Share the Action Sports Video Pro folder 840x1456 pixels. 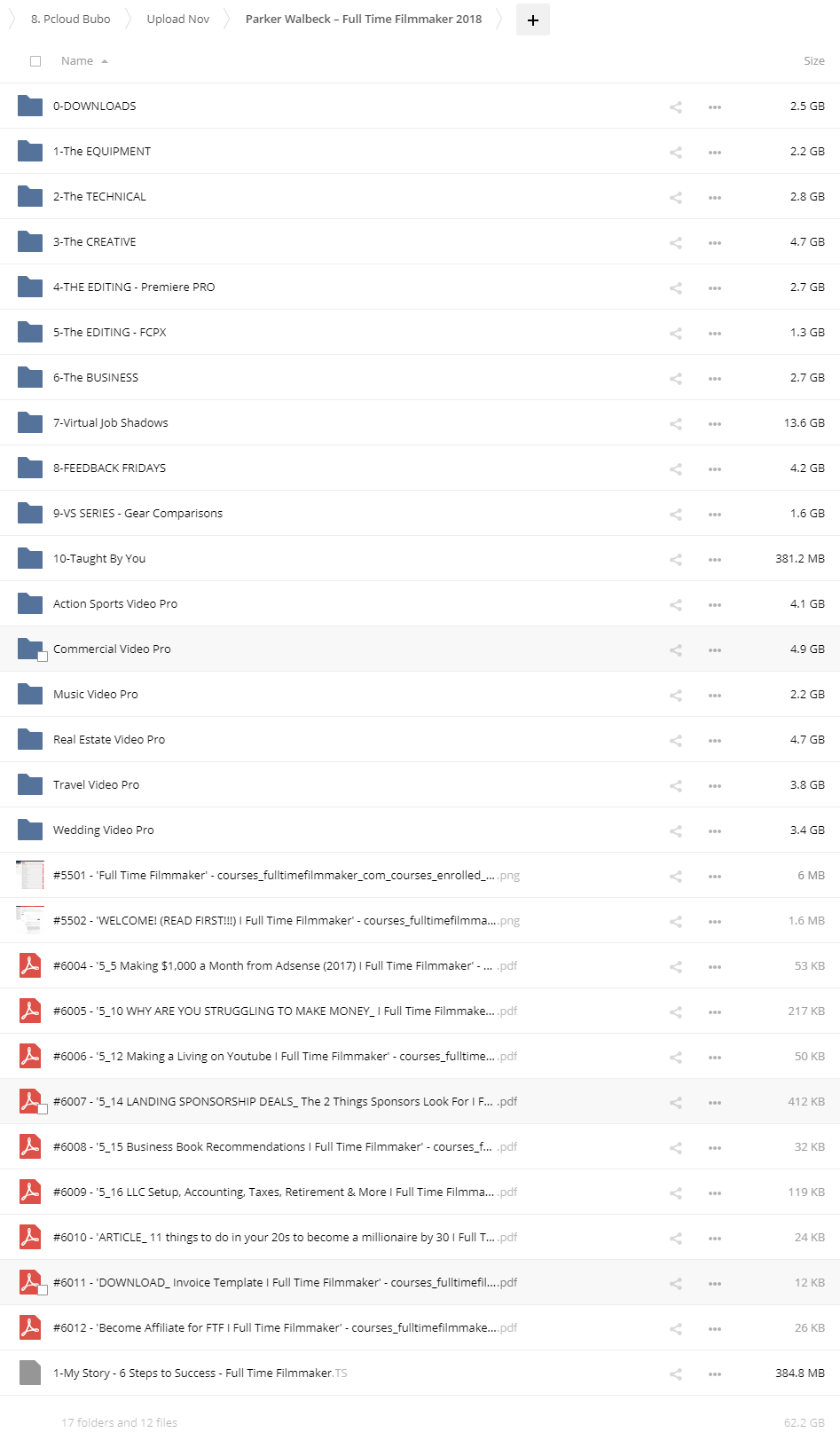676,605
